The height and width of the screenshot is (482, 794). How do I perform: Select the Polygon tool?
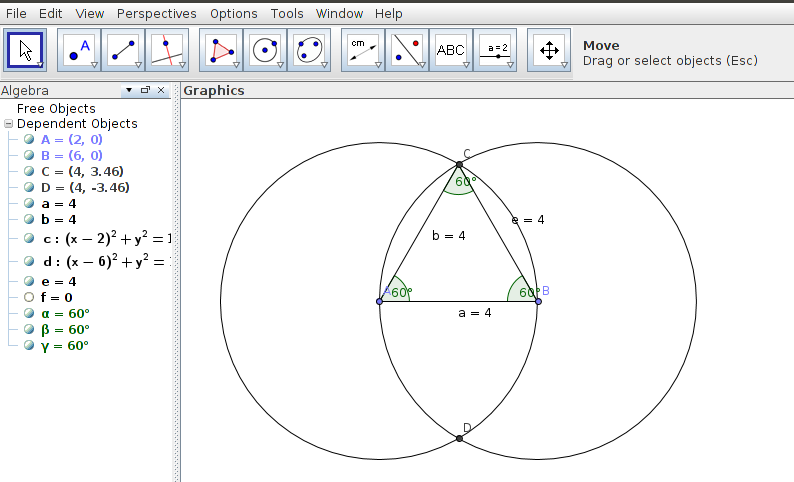pyautogui.click(x=221, y=50)
